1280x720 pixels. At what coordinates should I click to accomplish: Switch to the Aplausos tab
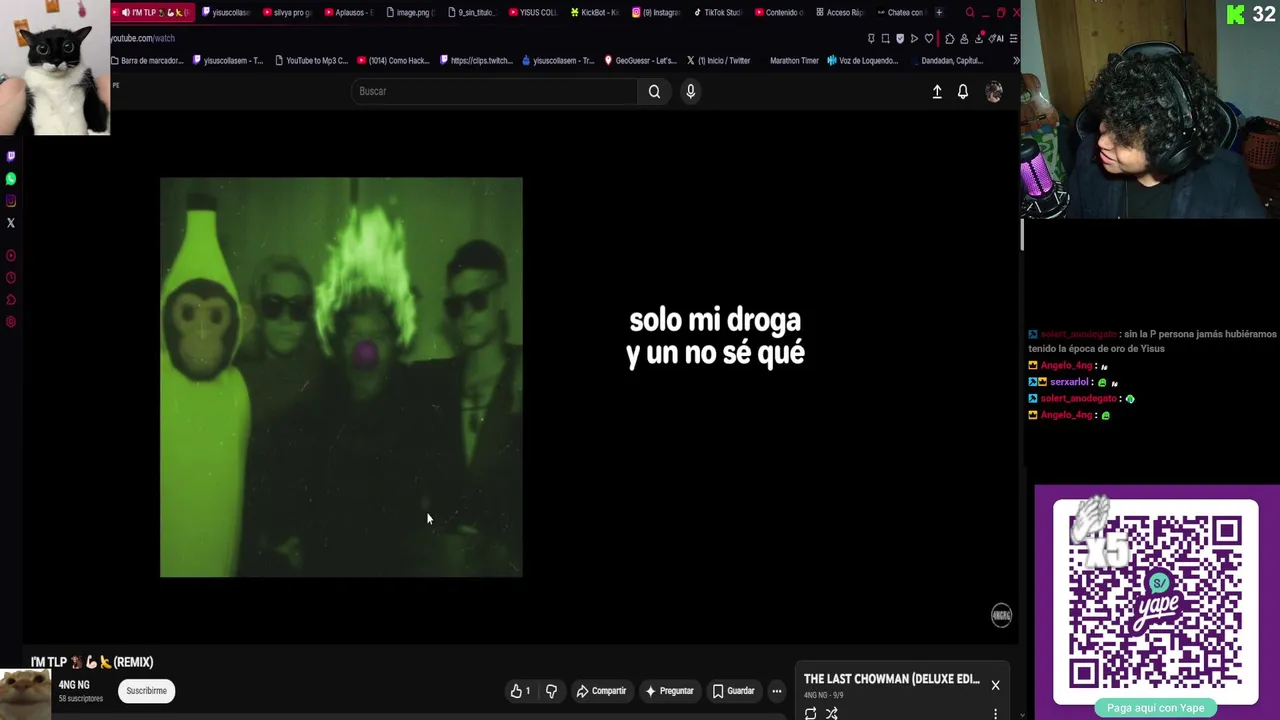348,13
